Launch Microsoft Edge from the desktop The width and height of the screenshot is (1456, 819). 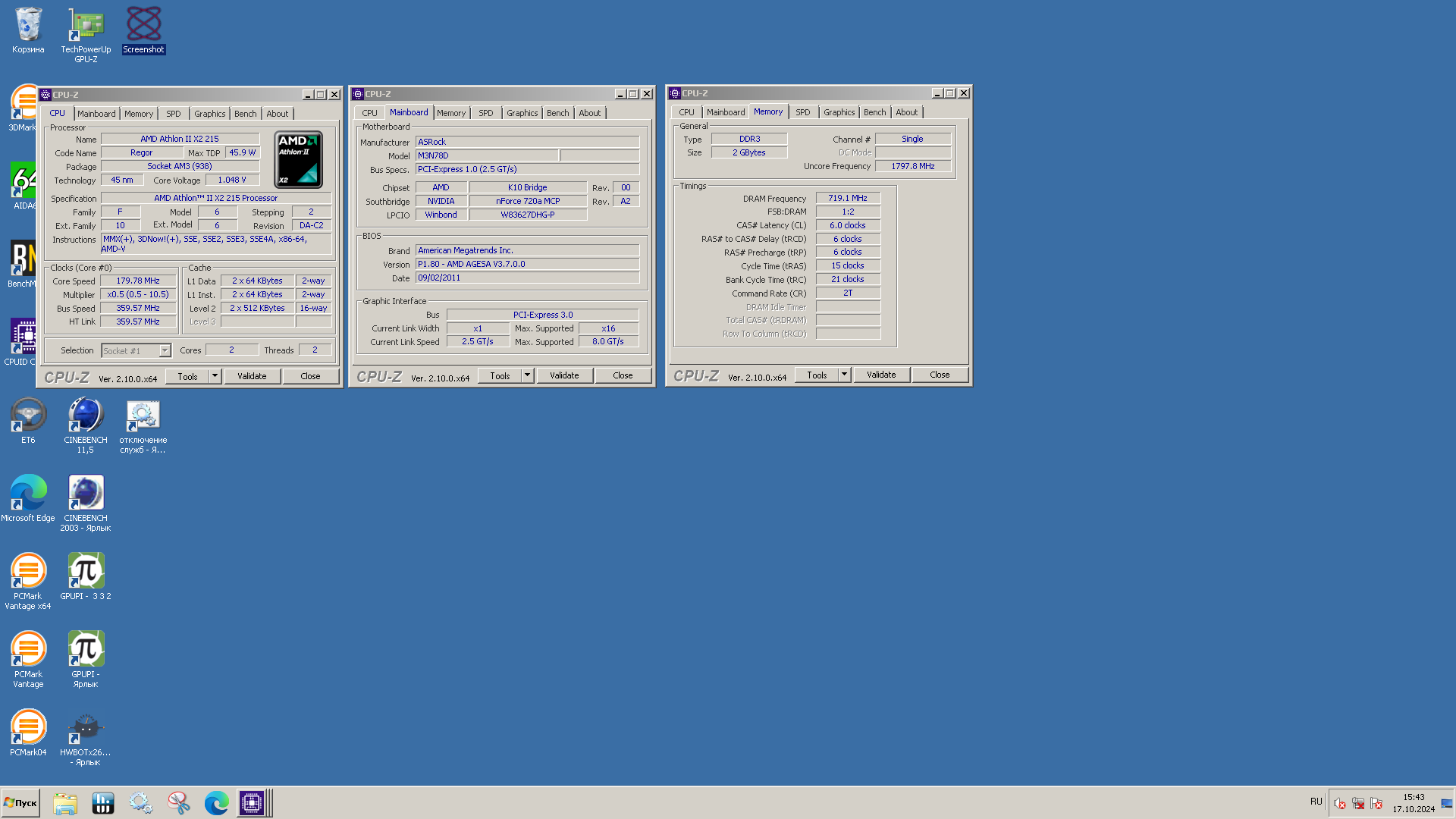[x=28, y=498]
